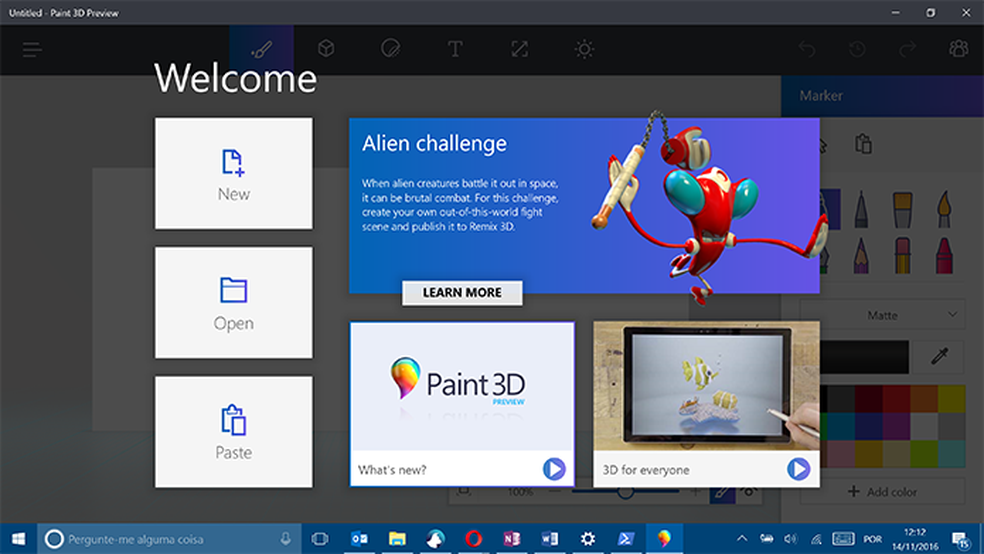984x554 pixels.
Task: Select the Pencil brush
Action: click(x=861, y=255)
